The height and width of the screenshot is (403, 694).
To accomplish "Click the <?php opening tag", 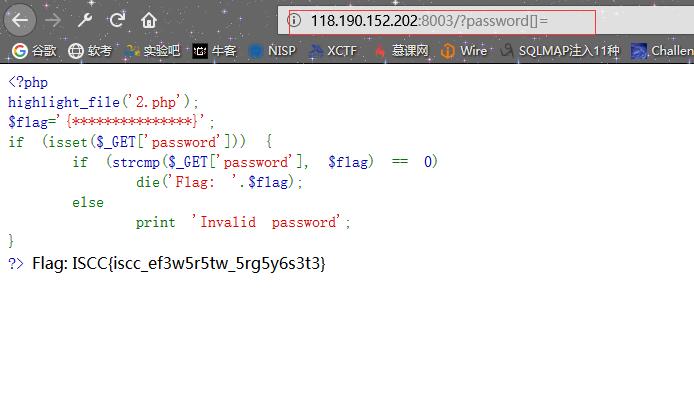I will (x=28, y=82).
